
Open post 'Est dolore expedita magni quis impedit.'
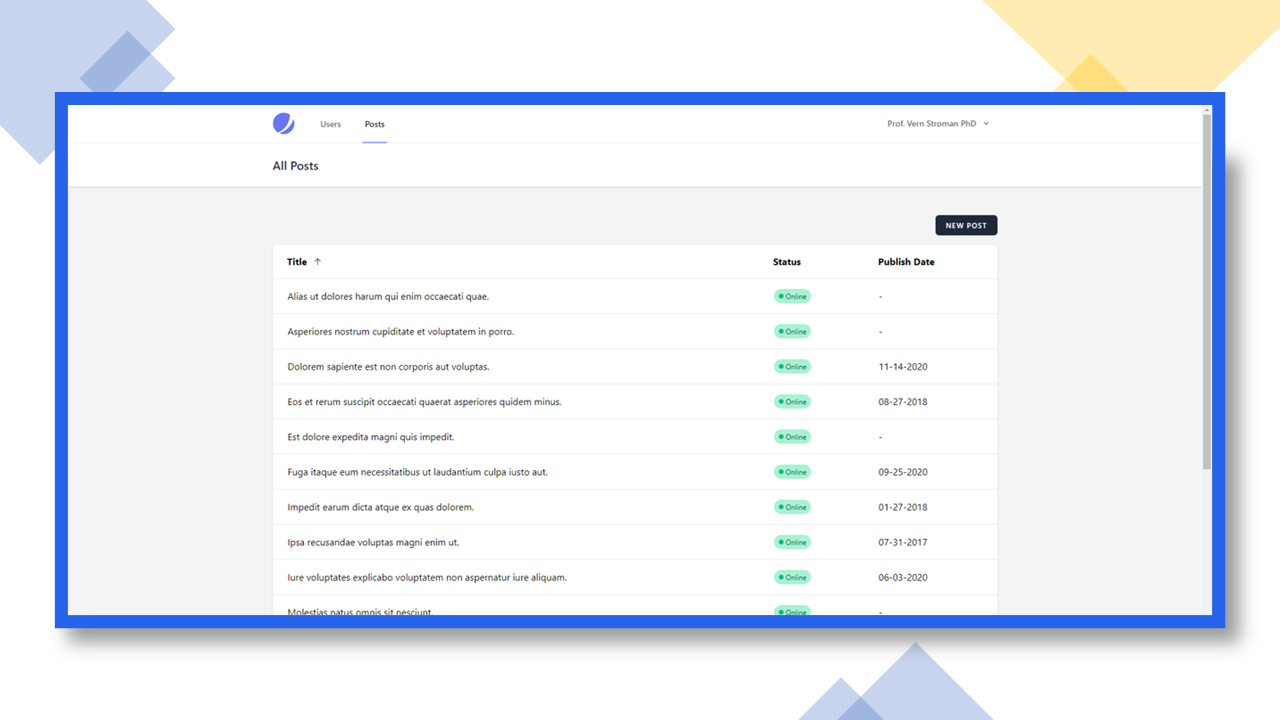point(371,437)
